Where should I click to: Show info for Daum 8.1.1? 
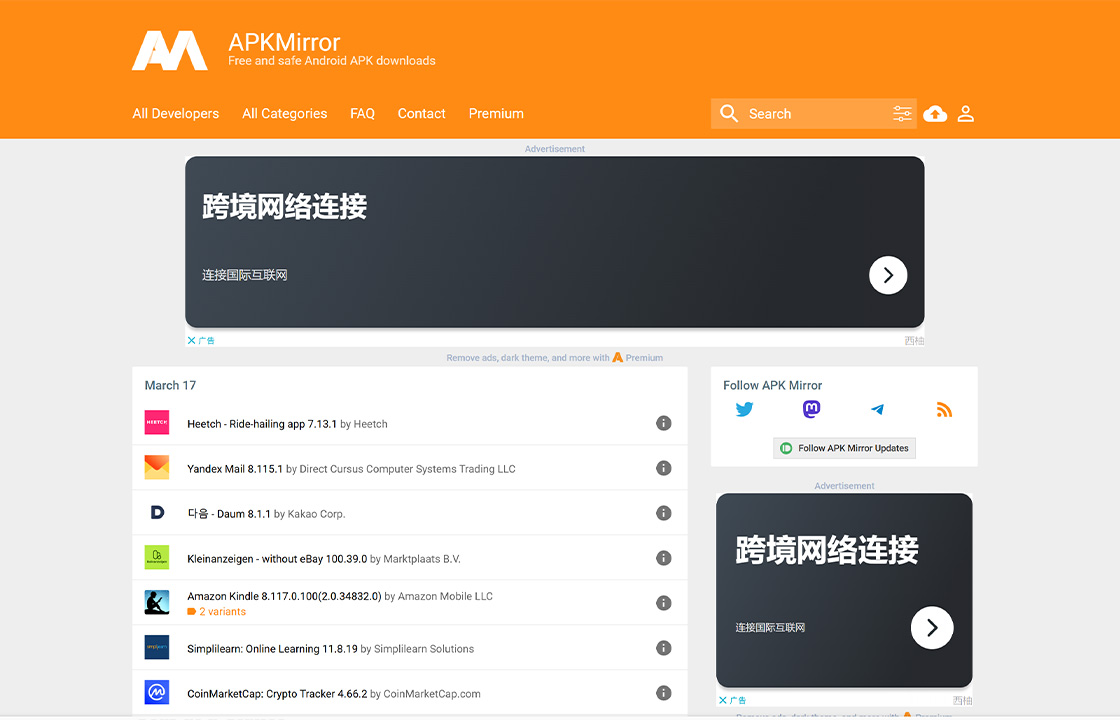[x=664, y=514]
